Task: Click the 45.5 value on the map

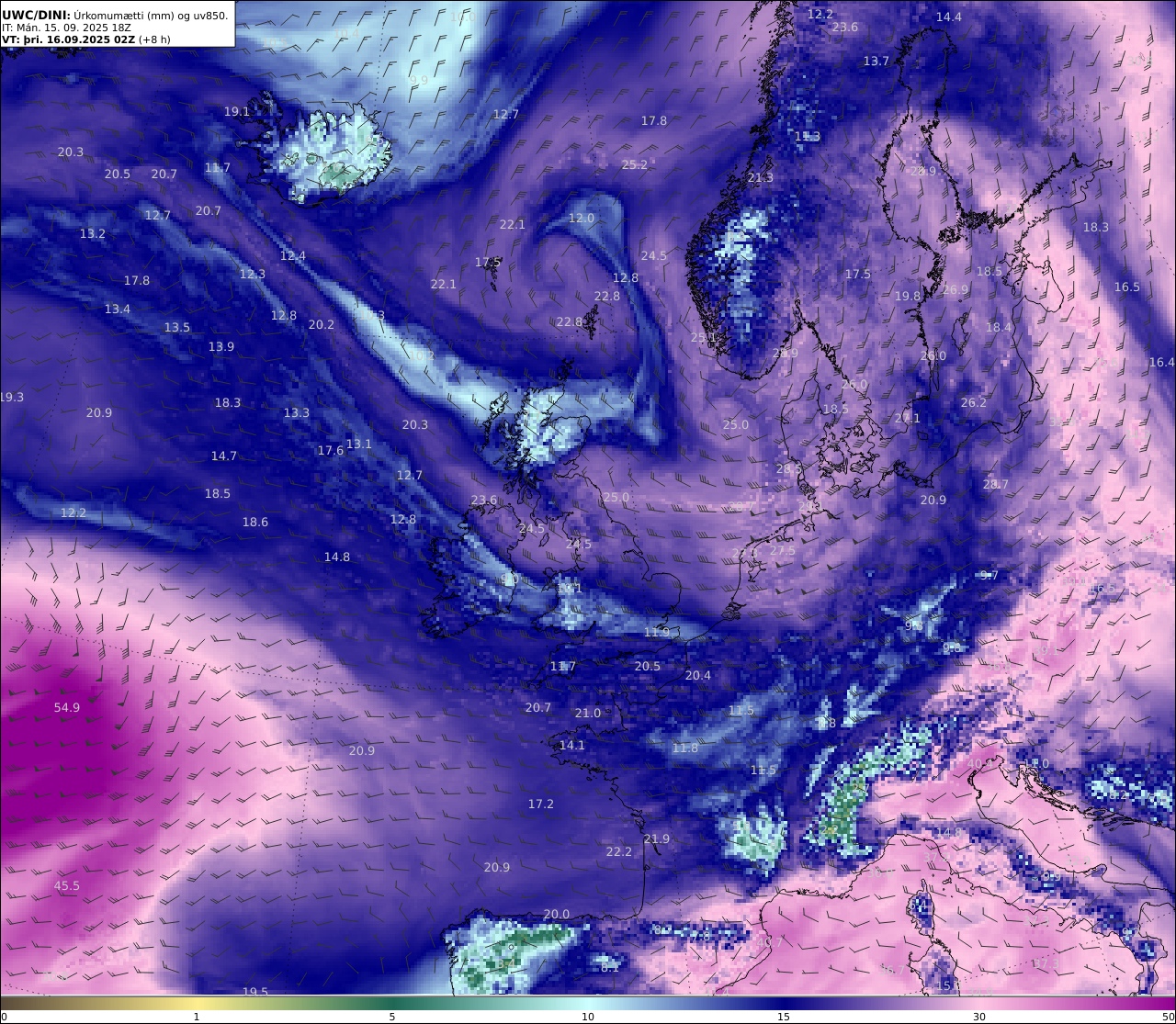Action: 67,886
